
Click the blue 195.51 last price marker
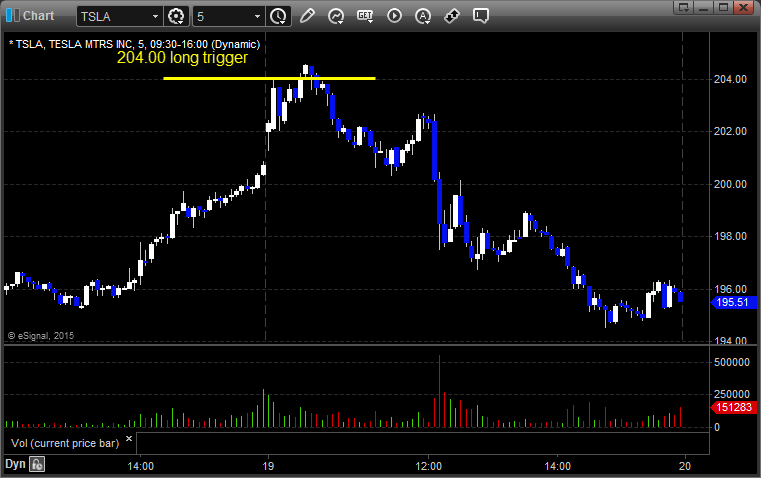click(x=733, y=302)
